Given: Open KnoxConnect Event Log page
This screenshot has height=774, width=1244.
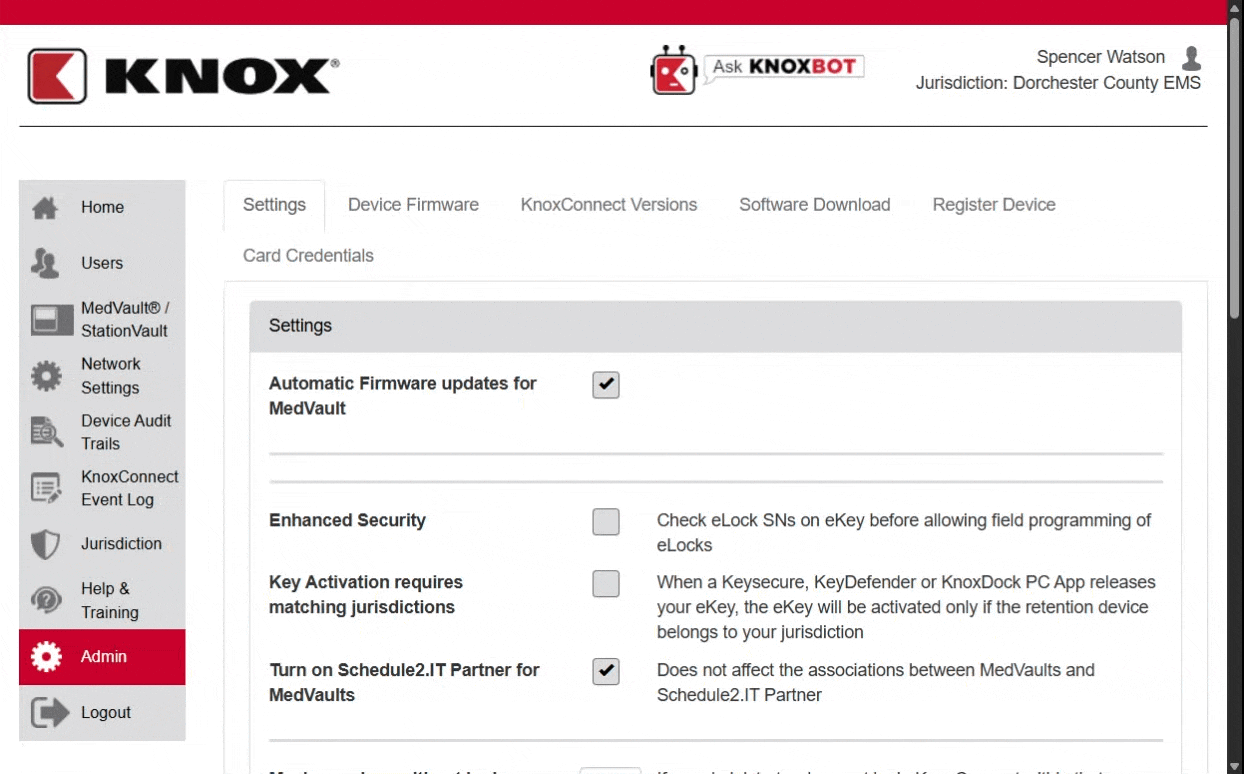Looking at the screenshot, I should pos(102,488).
